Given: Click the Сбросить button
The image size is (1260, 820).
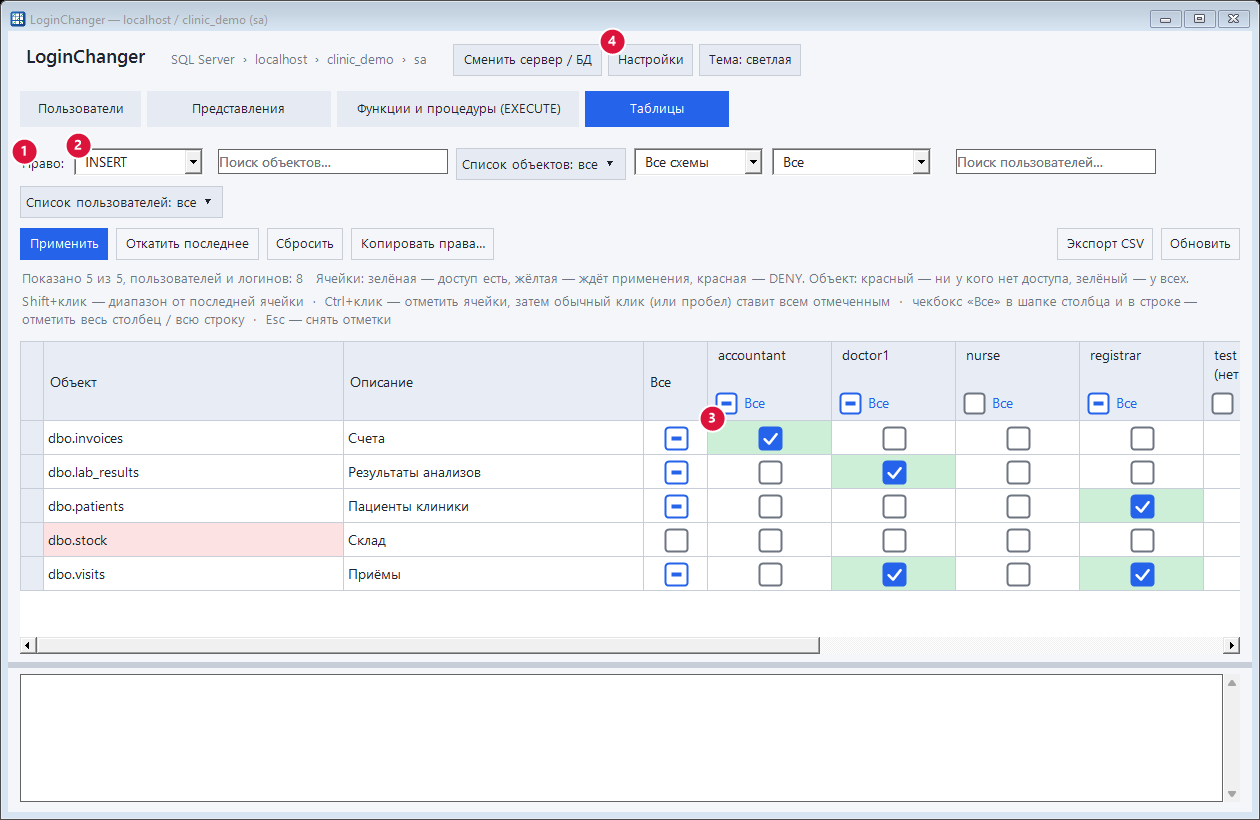Looking at the screenshot, I should (x=305, y=244).
